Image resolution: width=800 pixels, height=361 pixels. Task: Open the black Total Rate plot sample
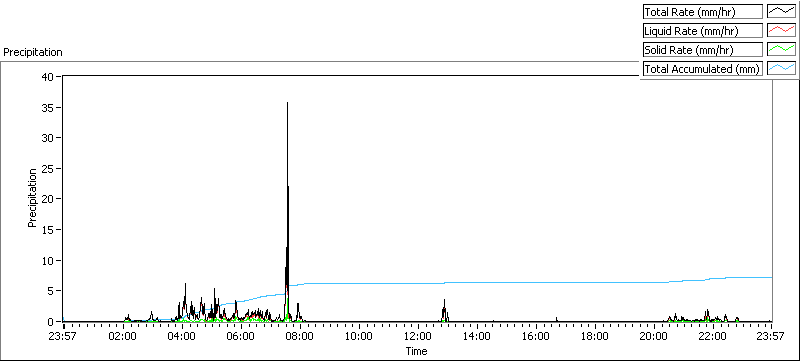click(782, 12)
